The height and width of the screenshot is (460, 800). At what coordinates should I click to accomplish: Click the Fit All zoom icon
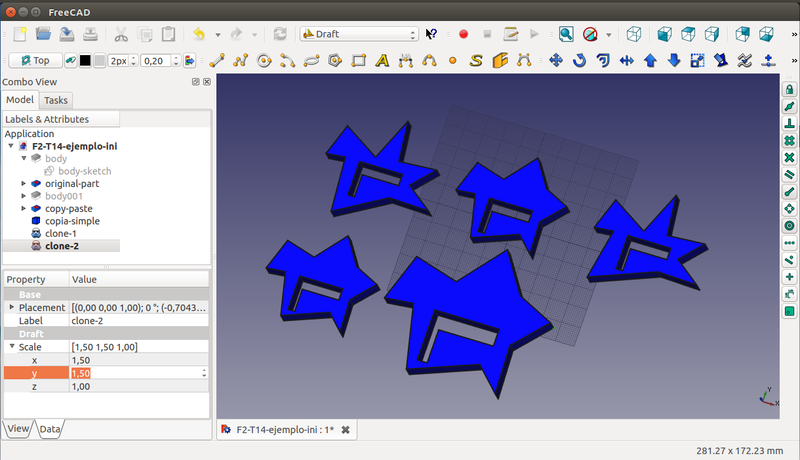pyautogui.click(x=566, y=34)
